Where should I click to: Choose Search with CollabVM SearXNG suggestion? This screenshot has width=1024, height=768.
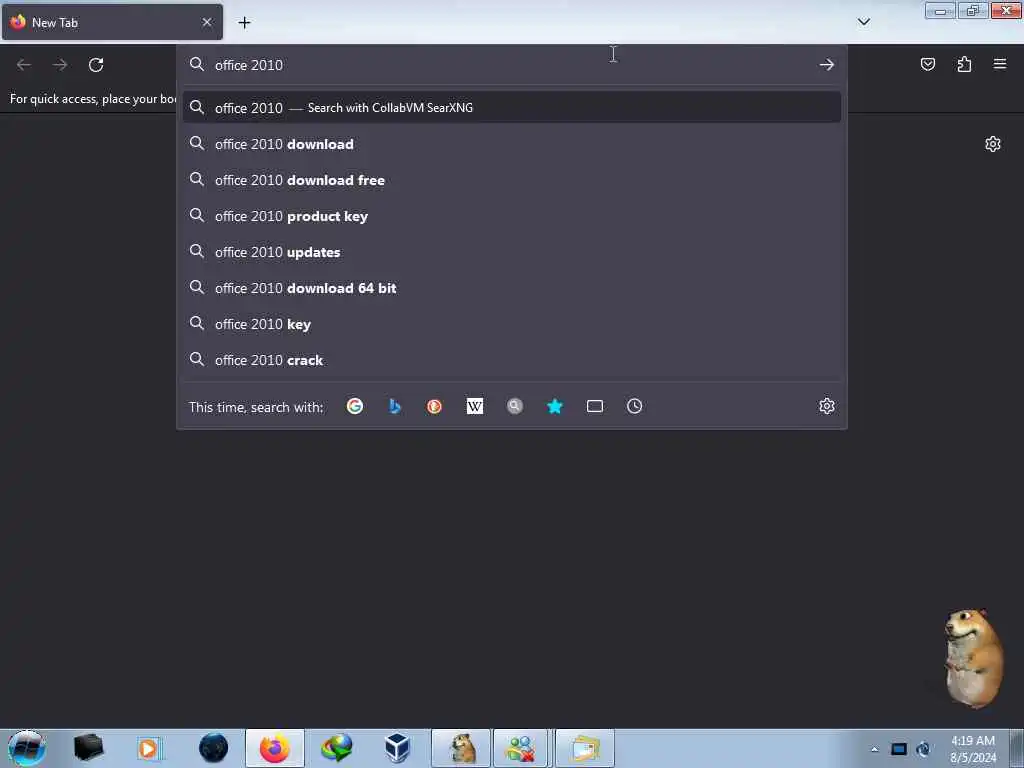pos(511,108)
